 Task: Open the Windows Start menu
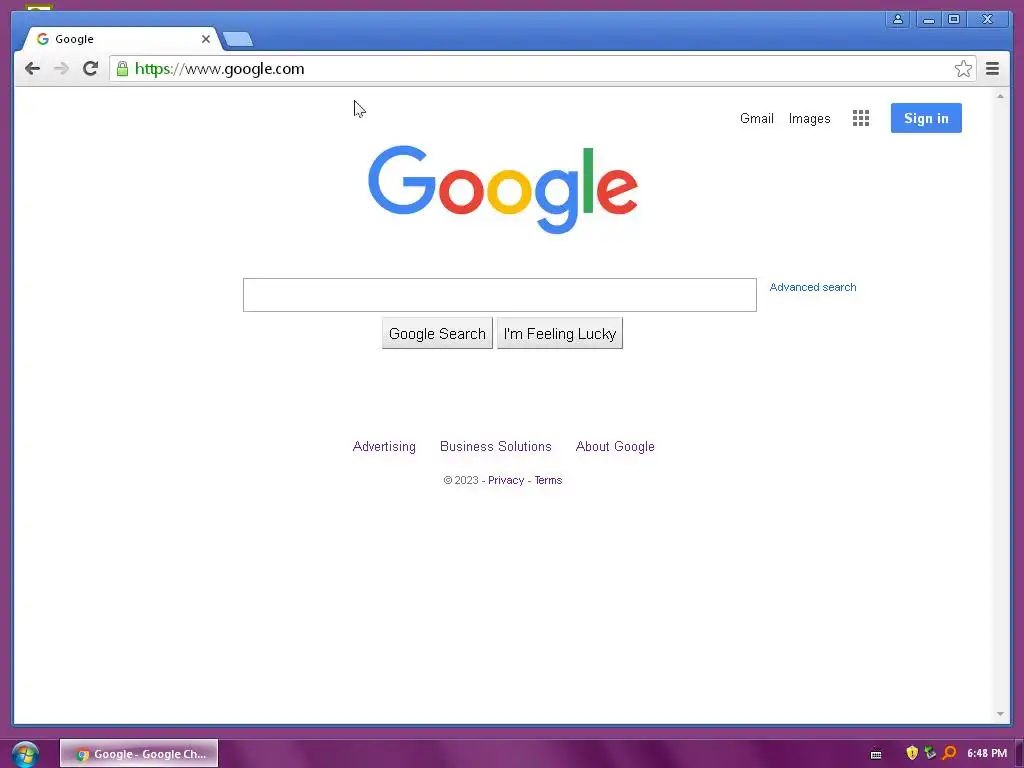[25, 754]
